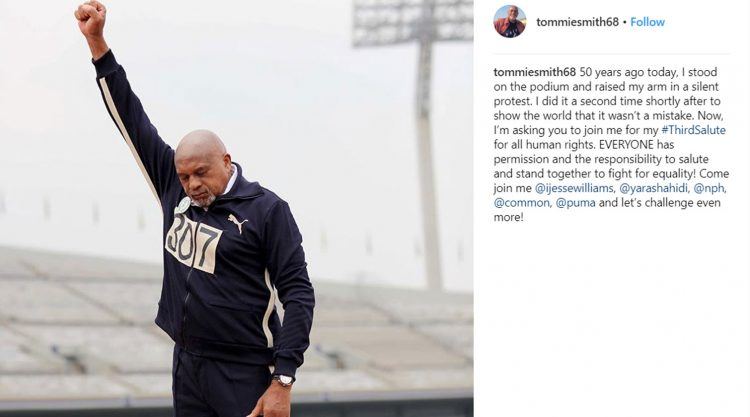Open the @puma profile mention
The image size is (750, 417).
[575, 203]
